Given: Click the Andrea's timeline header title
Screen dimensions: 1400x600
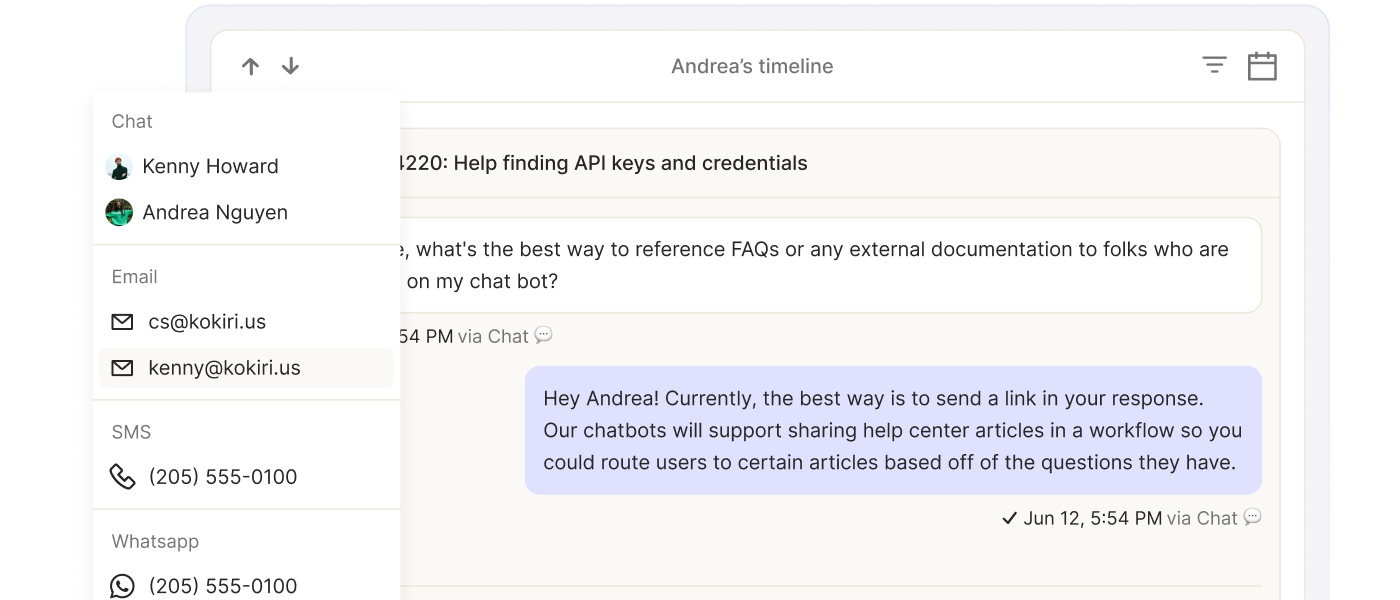Looking at the screenshot, I should [752, 67].
